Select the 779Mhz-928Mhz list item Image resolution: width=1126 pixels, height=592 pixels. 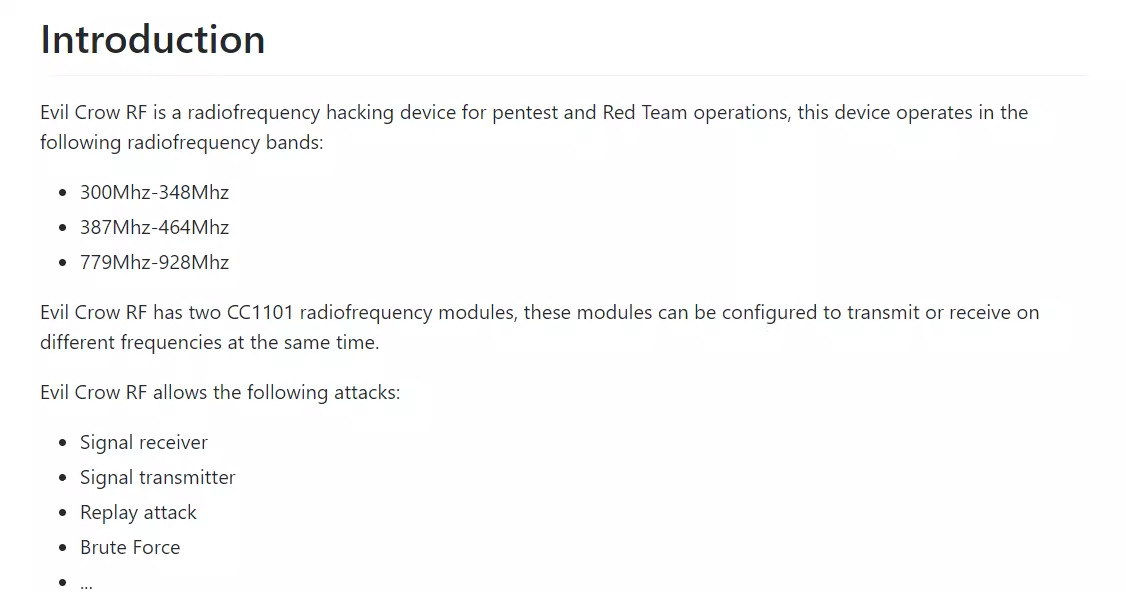pos(154,262)
